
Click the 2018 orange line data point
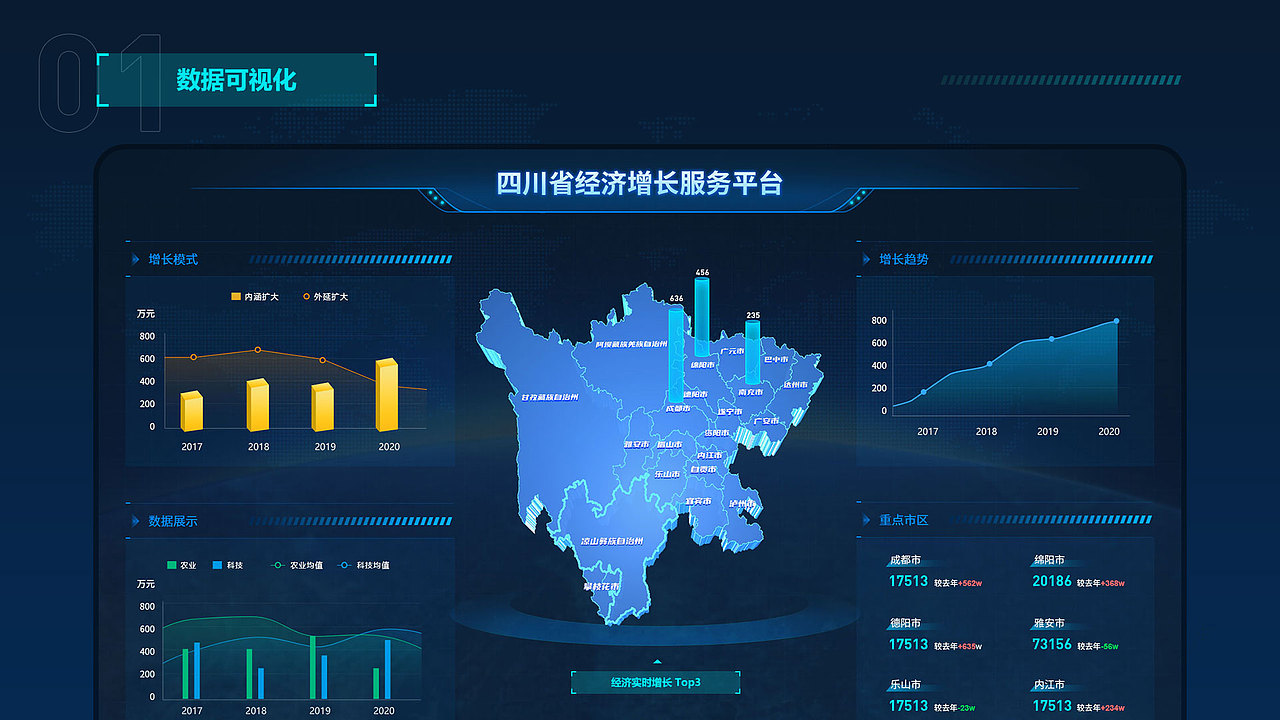(x=258, y=350)
